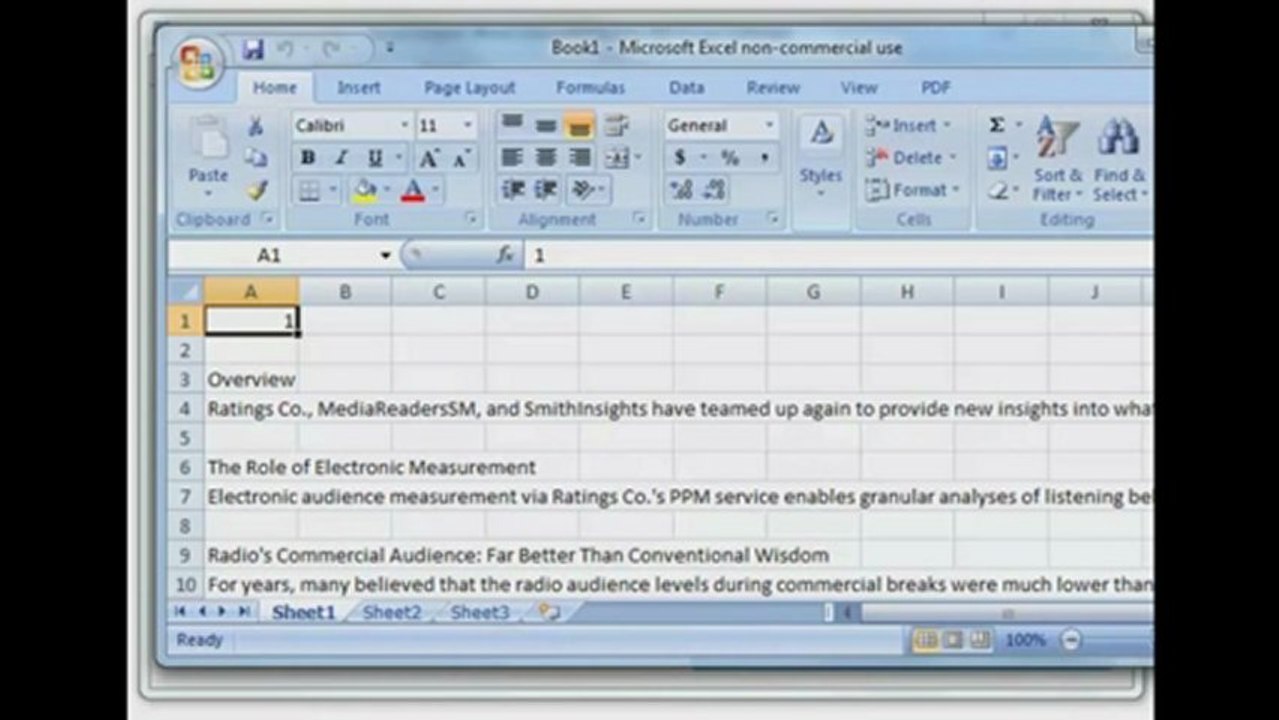Decrease font size with Shrink Font

(x=461, y=158)
